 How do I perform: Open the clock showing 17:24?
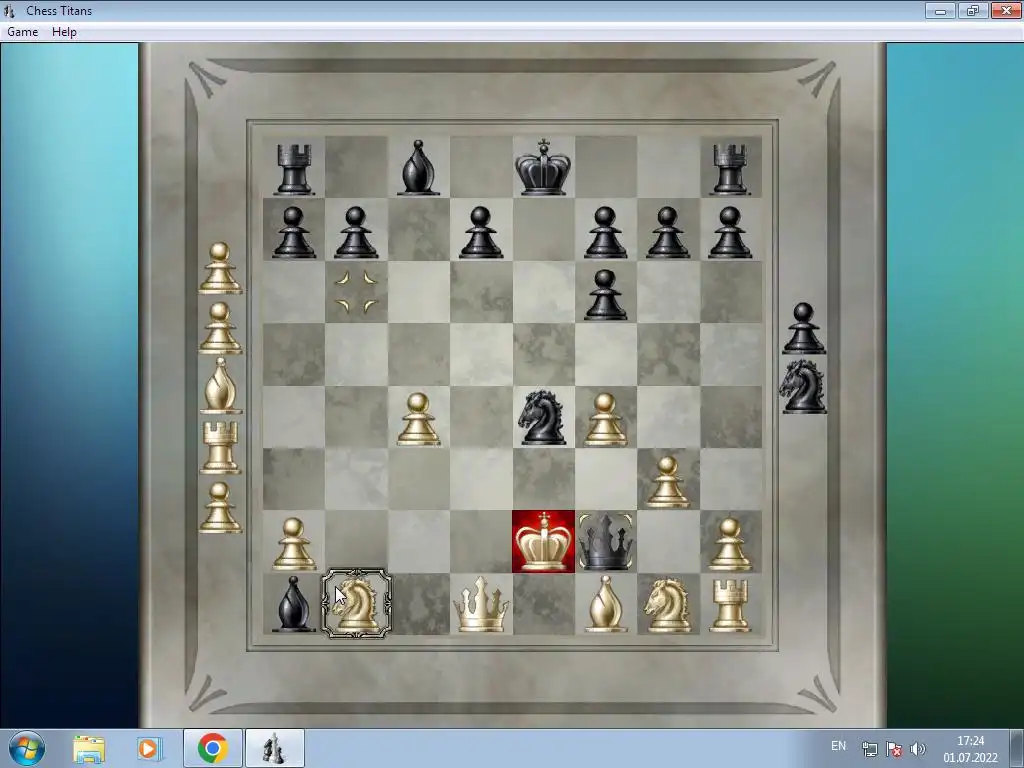[970, 749]
